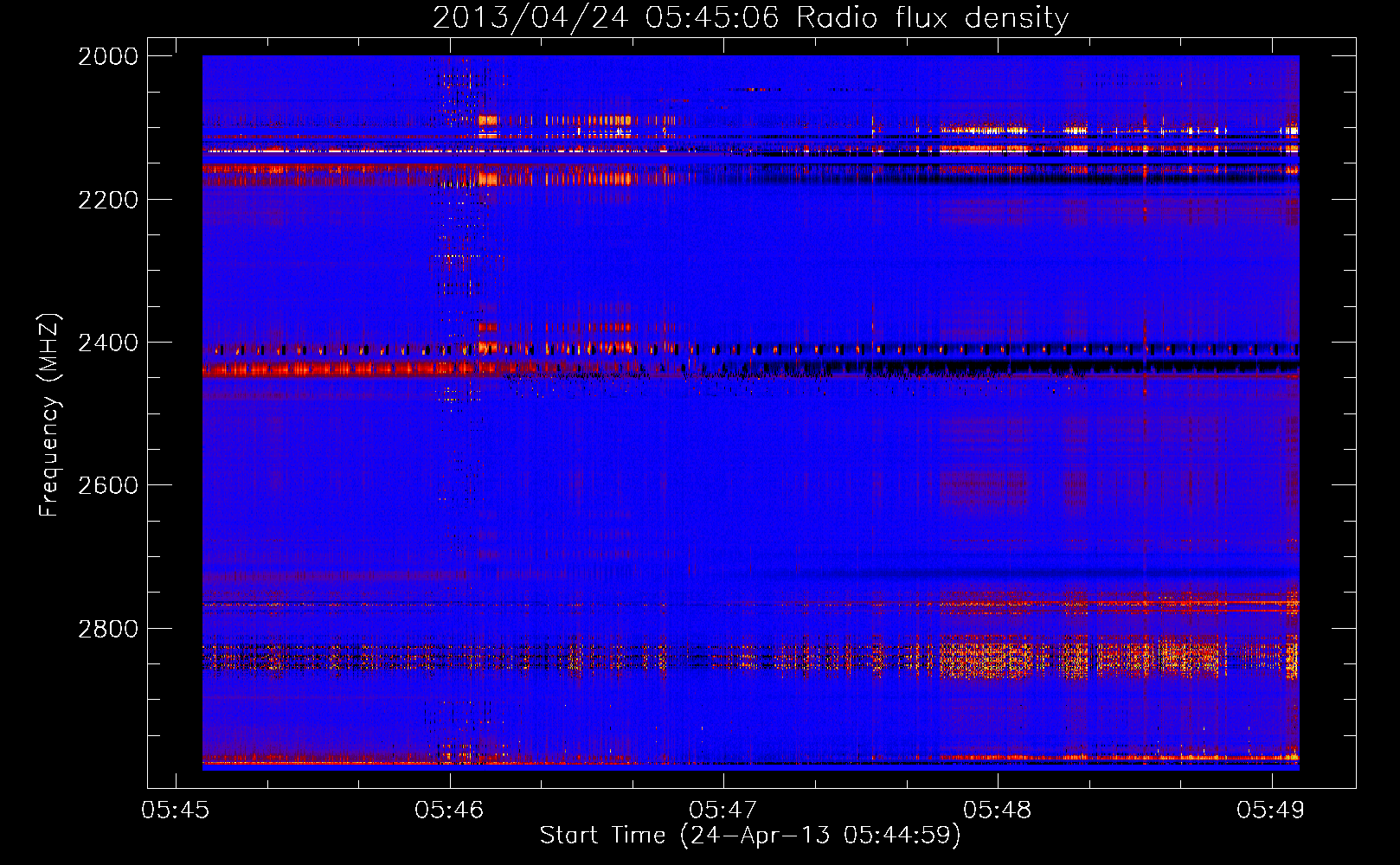Click the y-axis label 'Frequency (MHZ)'

pos(49,414)
